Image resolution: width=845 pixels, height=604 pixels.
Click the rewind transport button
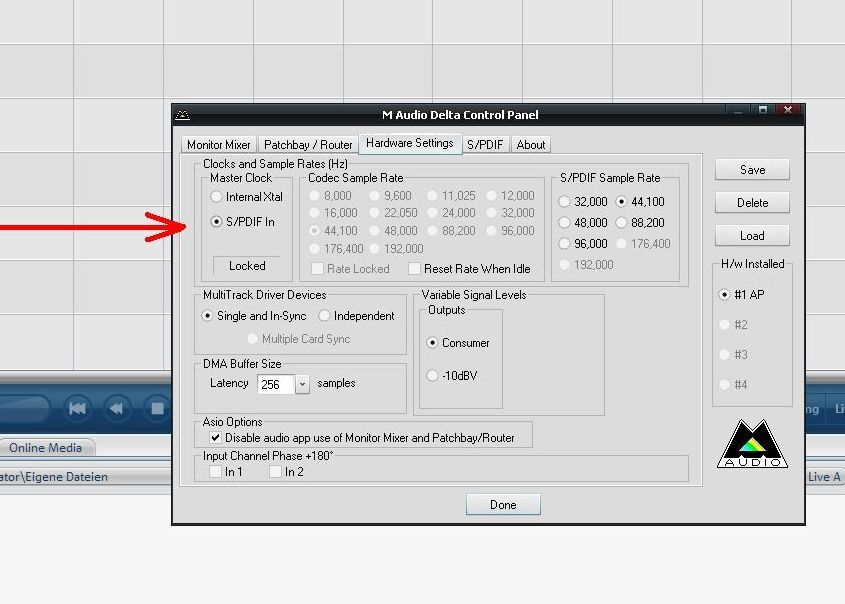tap(116, 408)
